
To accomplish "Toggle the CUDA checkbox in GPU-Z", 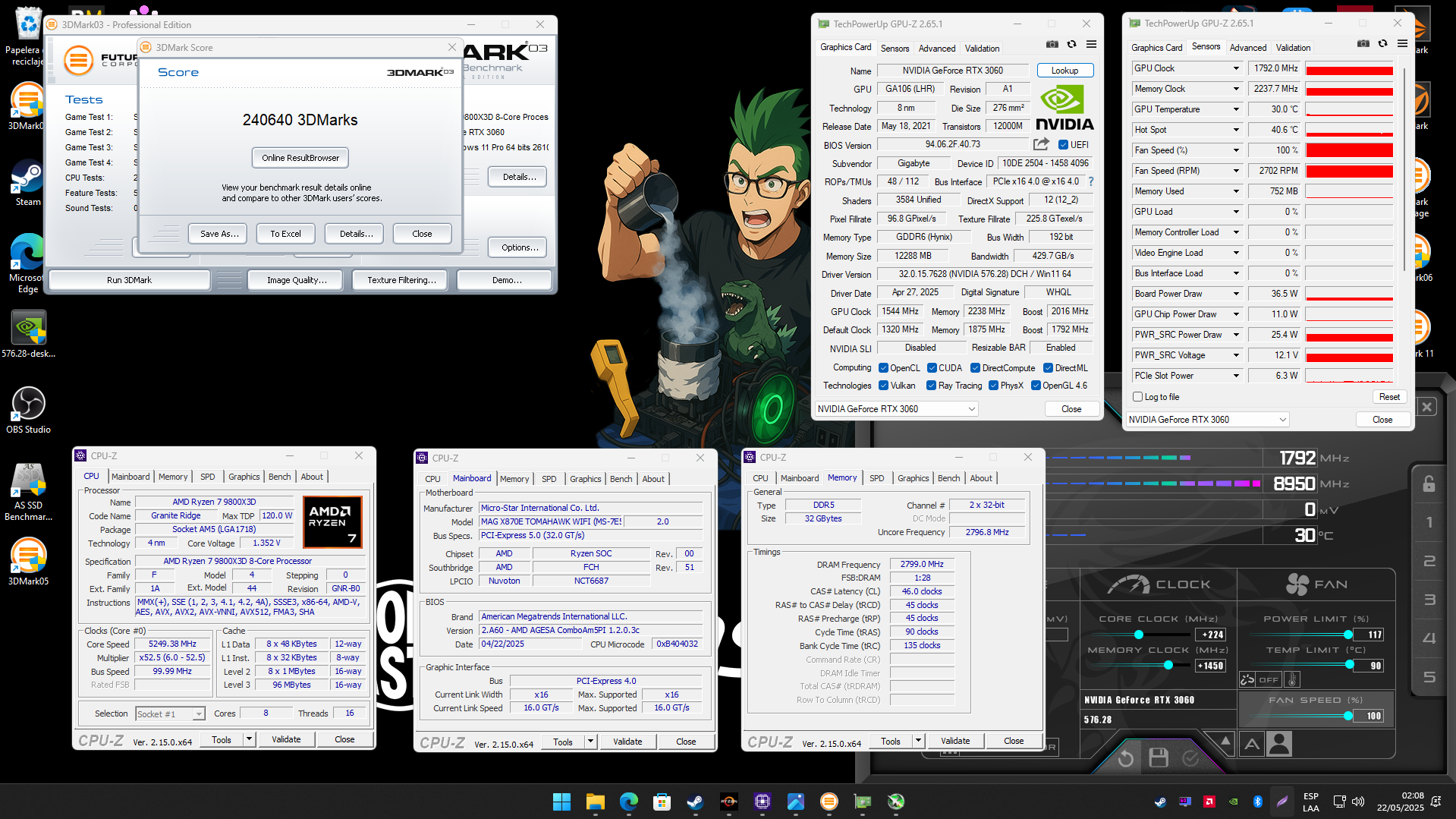I will 932,368.
